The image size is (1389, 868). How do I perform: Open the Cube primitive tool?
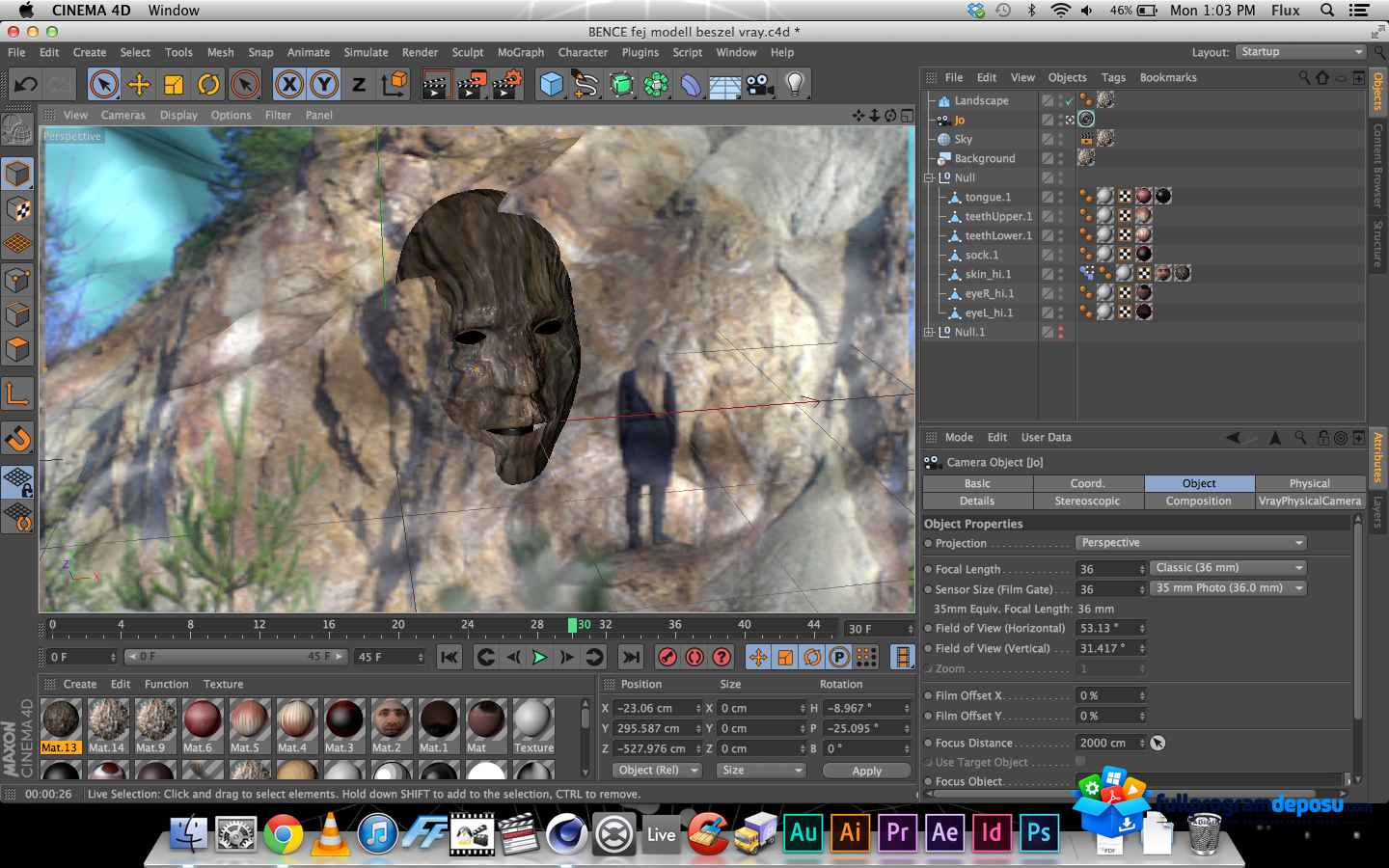pyautogui.click(x=551, y=85)
